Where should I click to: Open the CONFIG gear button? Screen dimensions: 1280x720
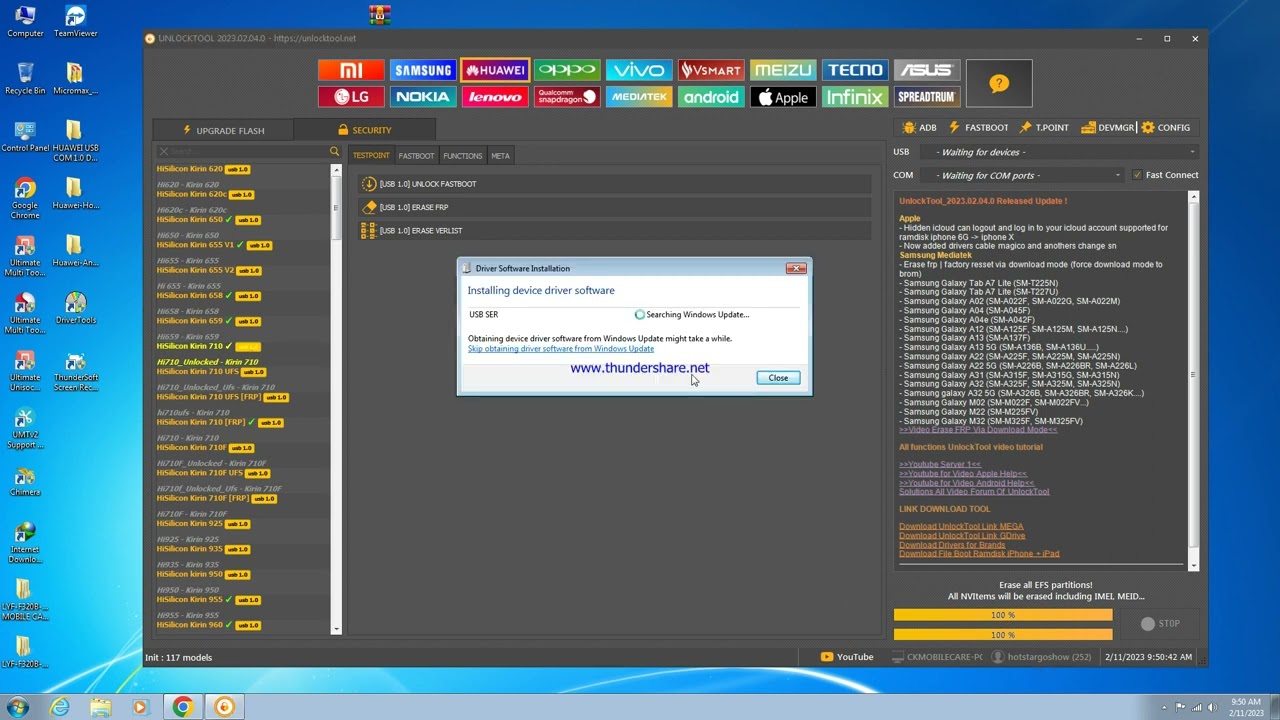pos(1166,128)
